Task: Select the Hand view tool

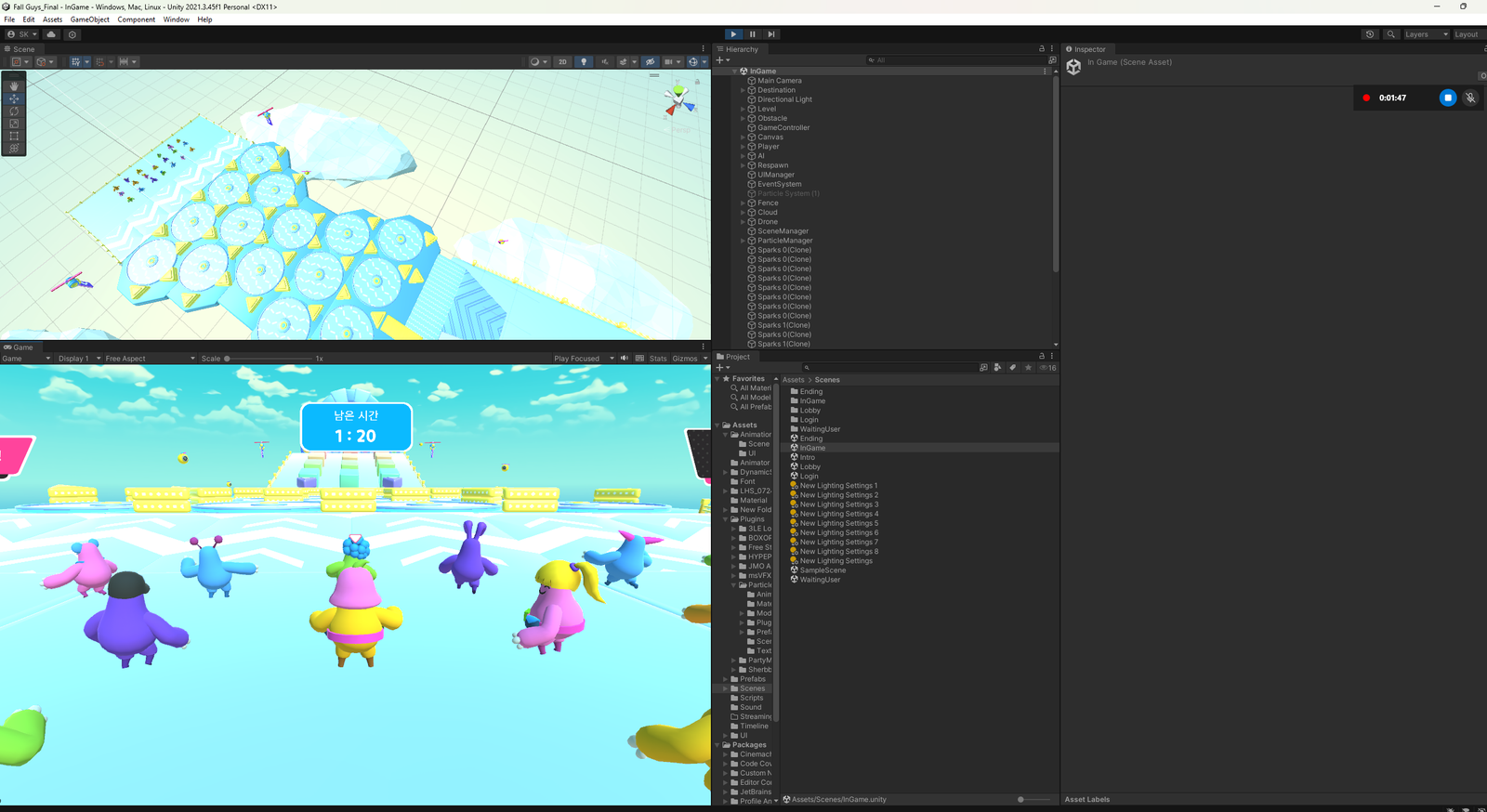Action: coord(14,85)
